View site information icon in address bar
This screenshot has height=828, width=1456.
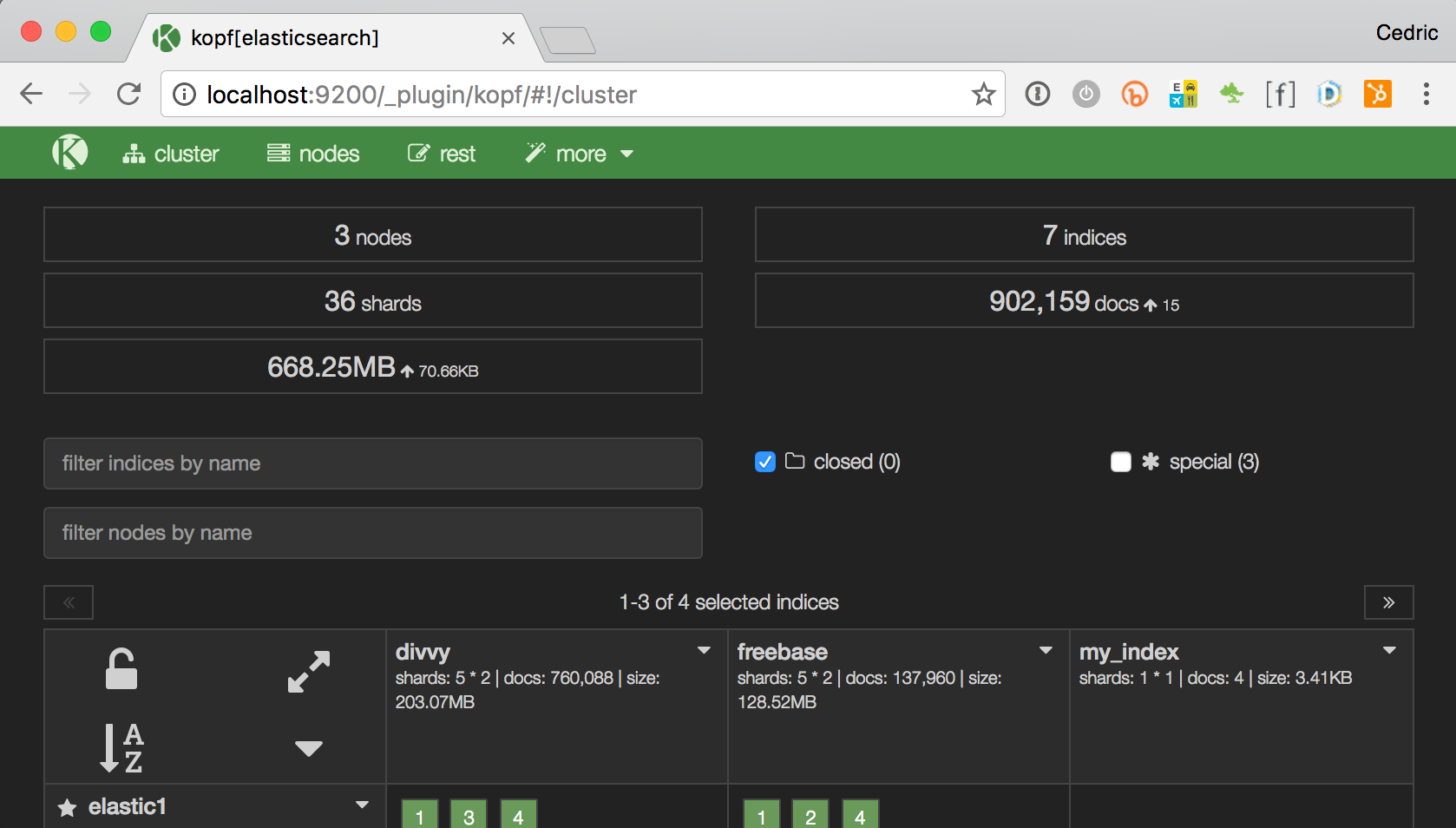[x=184, y=94]
